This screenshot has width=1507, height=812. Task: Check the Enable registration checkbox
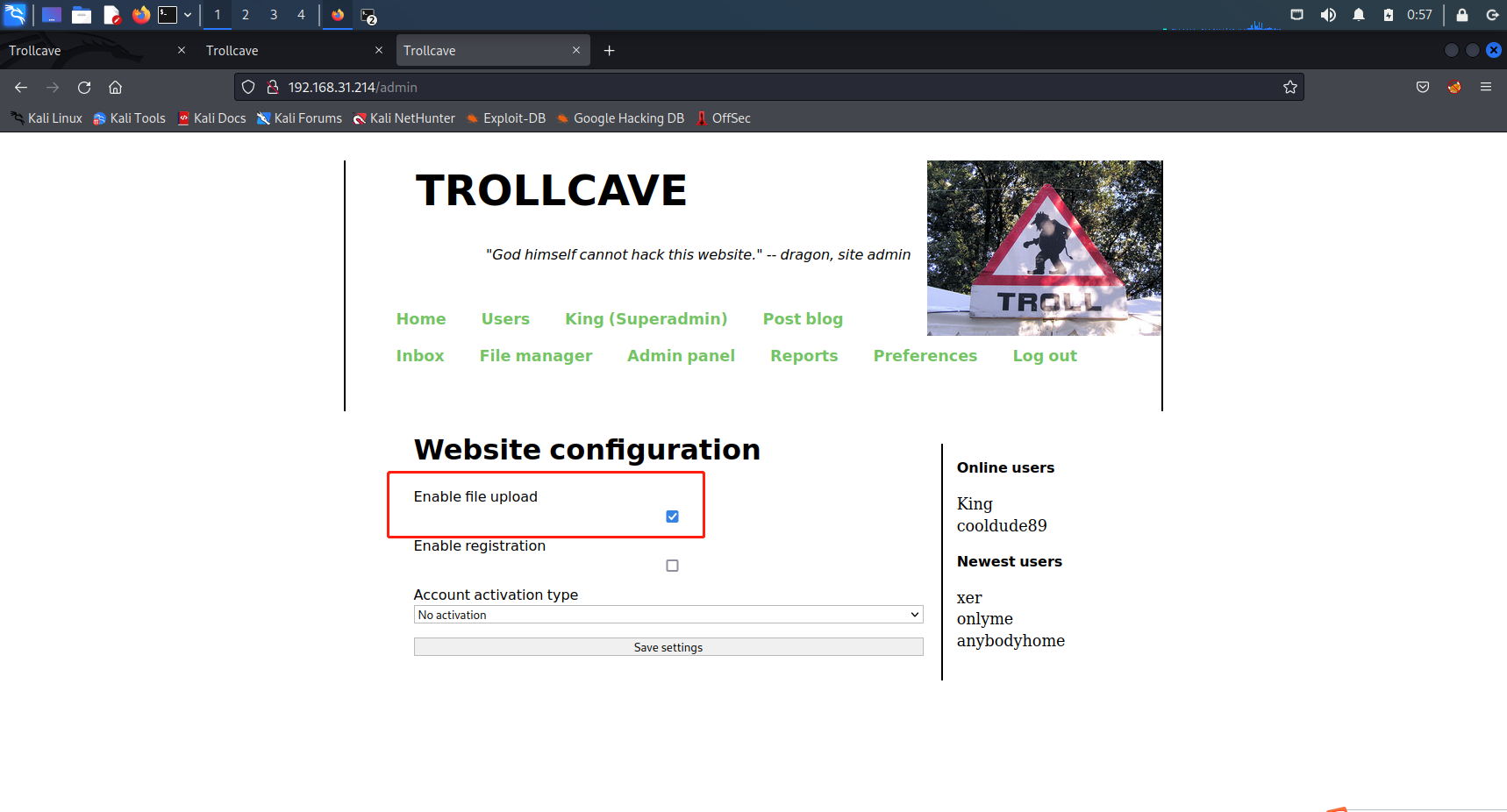click(x=672, y=566)
